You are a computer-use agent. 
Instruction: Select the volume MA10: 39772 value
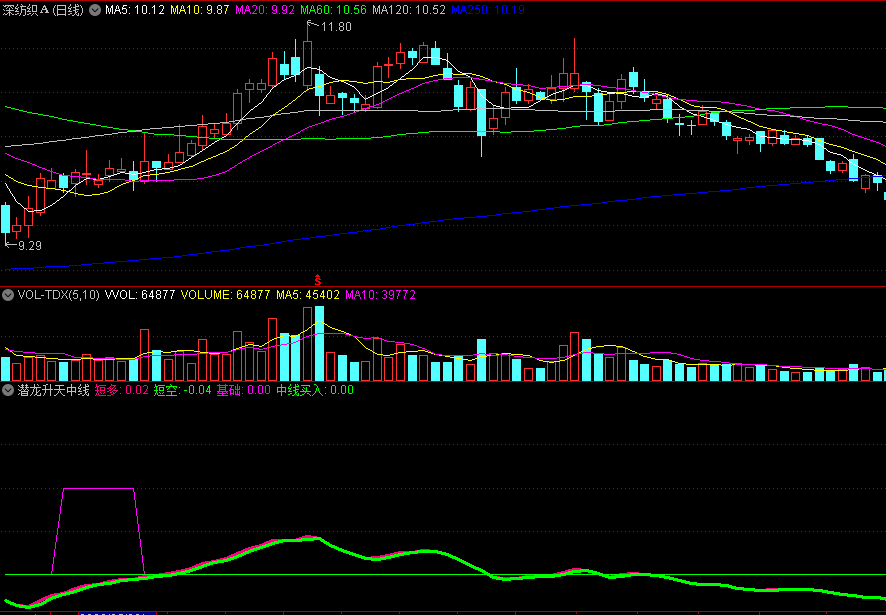[380, 294]
